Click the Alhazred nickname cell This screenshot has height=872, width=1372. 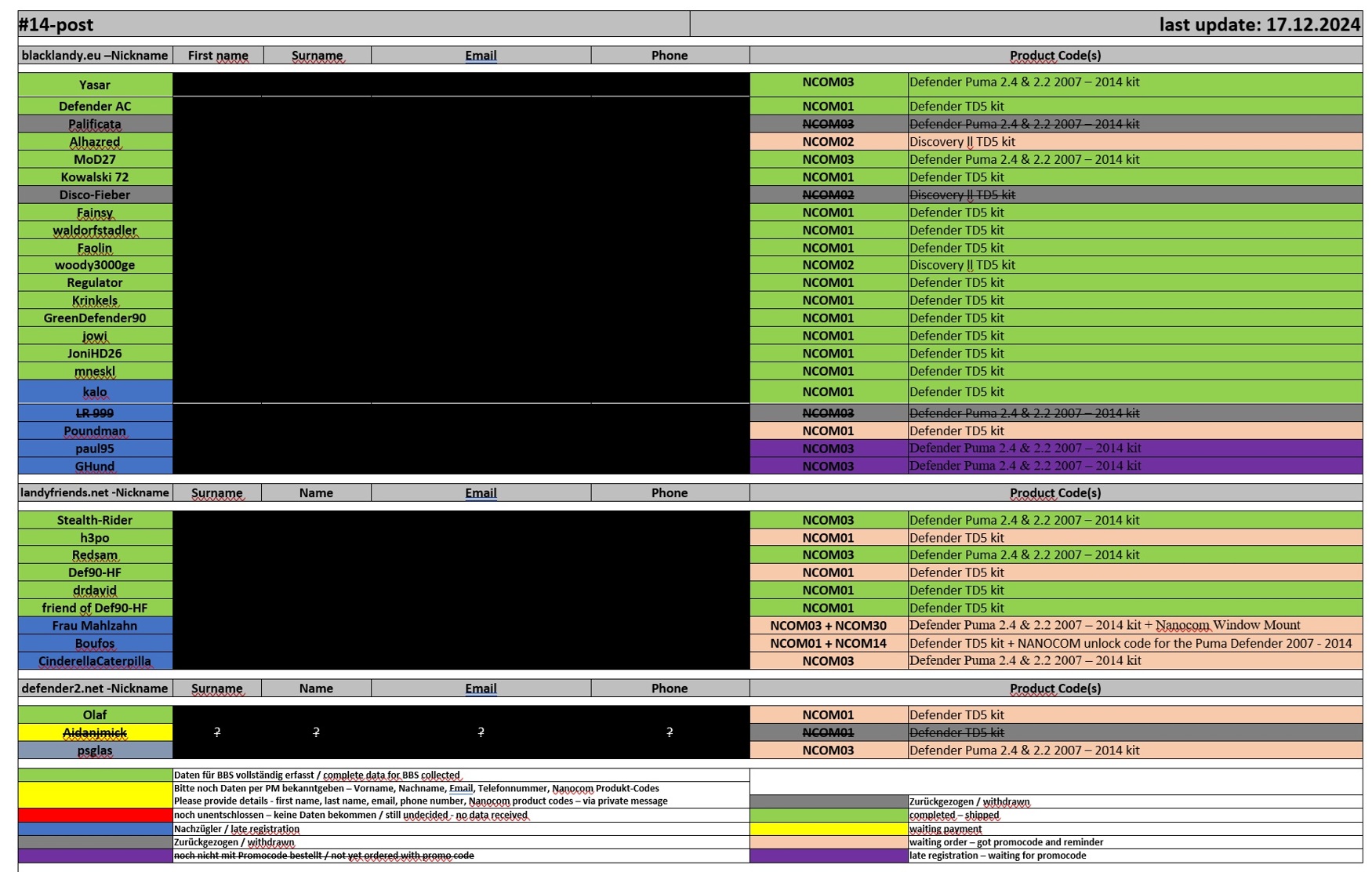point(95,142)
